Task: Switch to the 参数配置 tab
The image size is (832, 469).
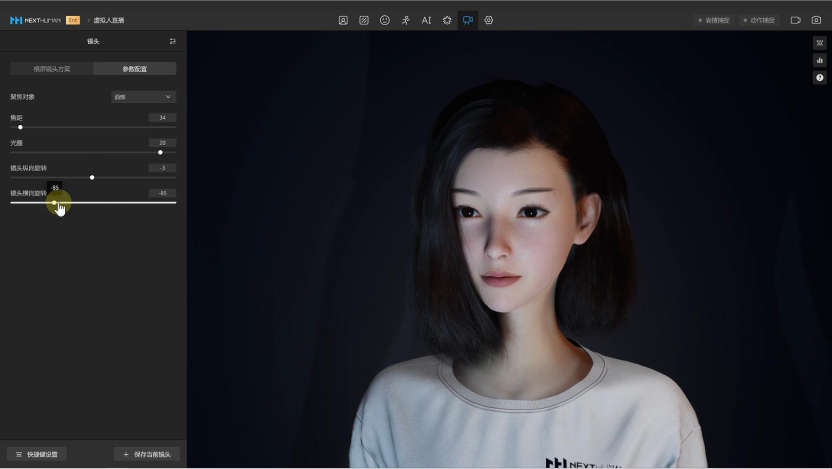Action: 135,69
